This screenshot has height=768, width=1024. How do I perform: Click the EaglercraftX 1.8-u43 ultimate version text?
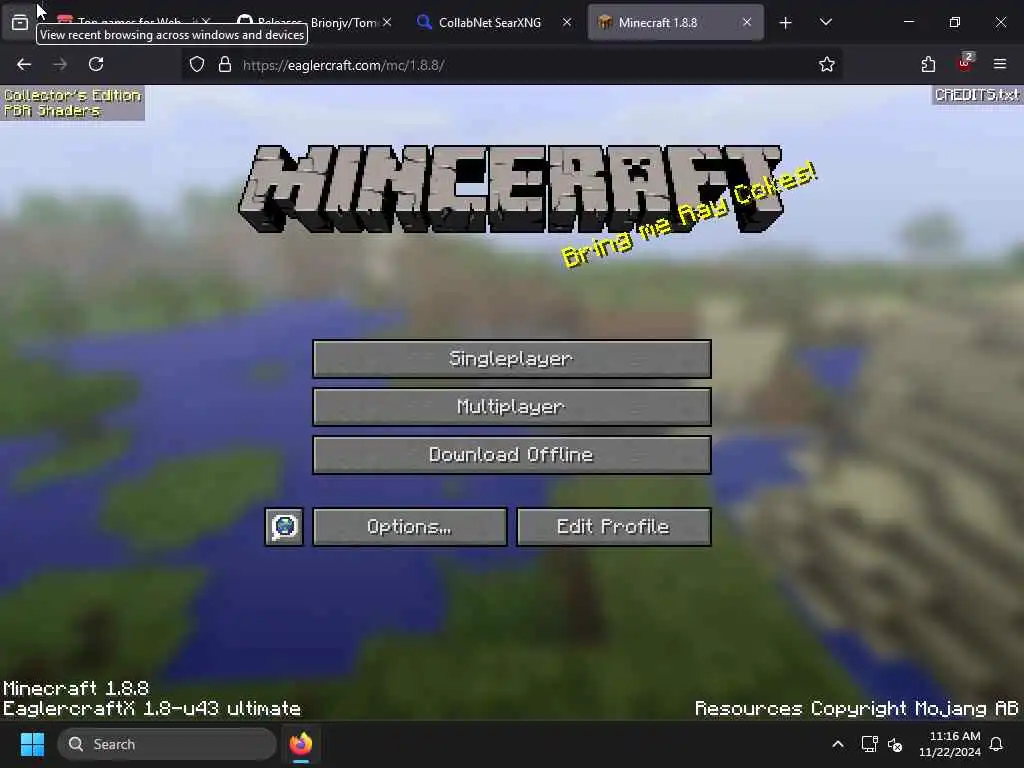tap(152, 709)
